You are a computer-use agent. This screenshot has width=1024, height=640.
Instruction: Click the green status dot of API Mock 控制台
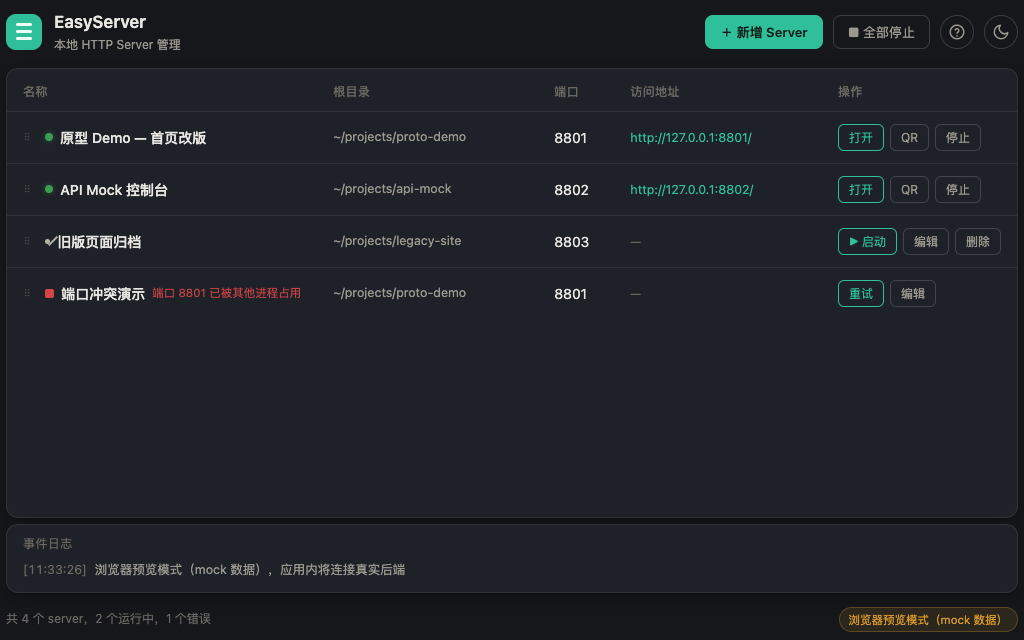coord(49,189)
